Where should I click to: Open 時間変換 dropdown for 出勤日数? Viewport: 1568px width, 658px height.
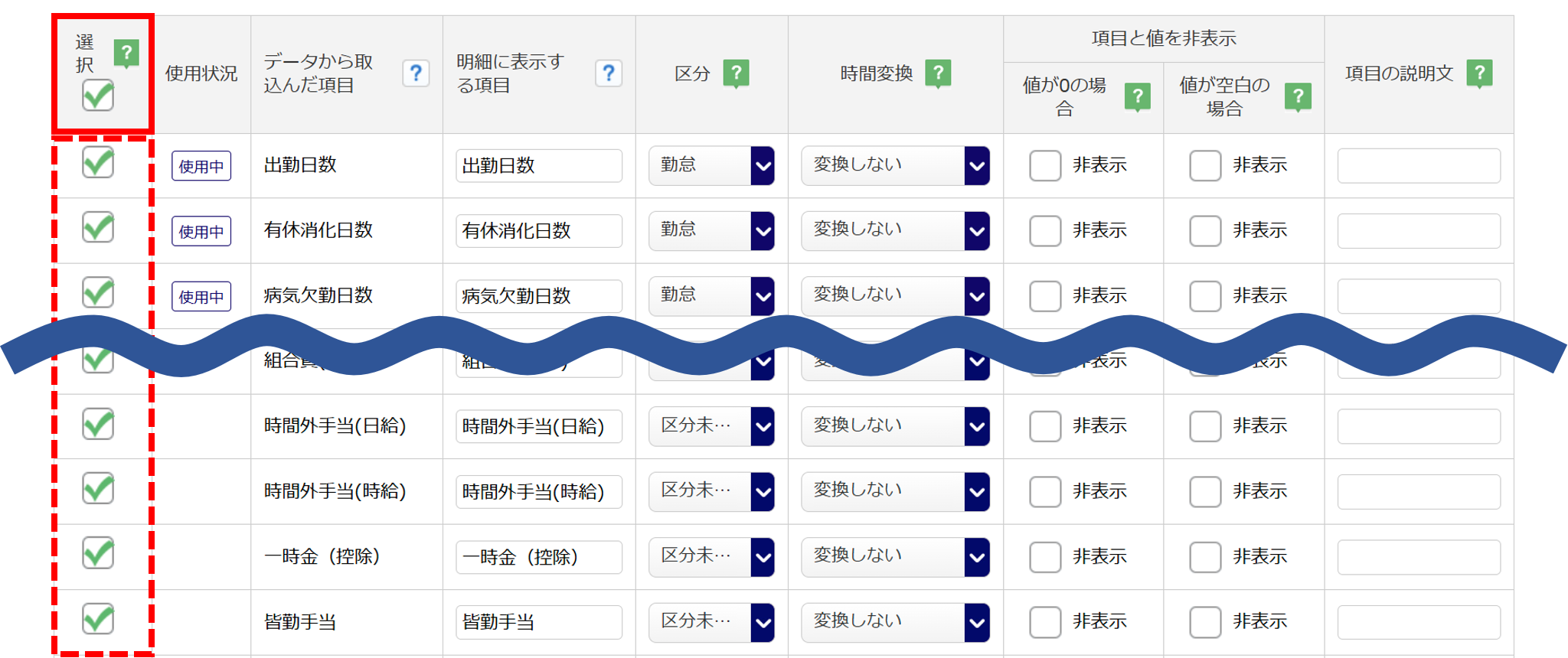(x=896, y=165)
